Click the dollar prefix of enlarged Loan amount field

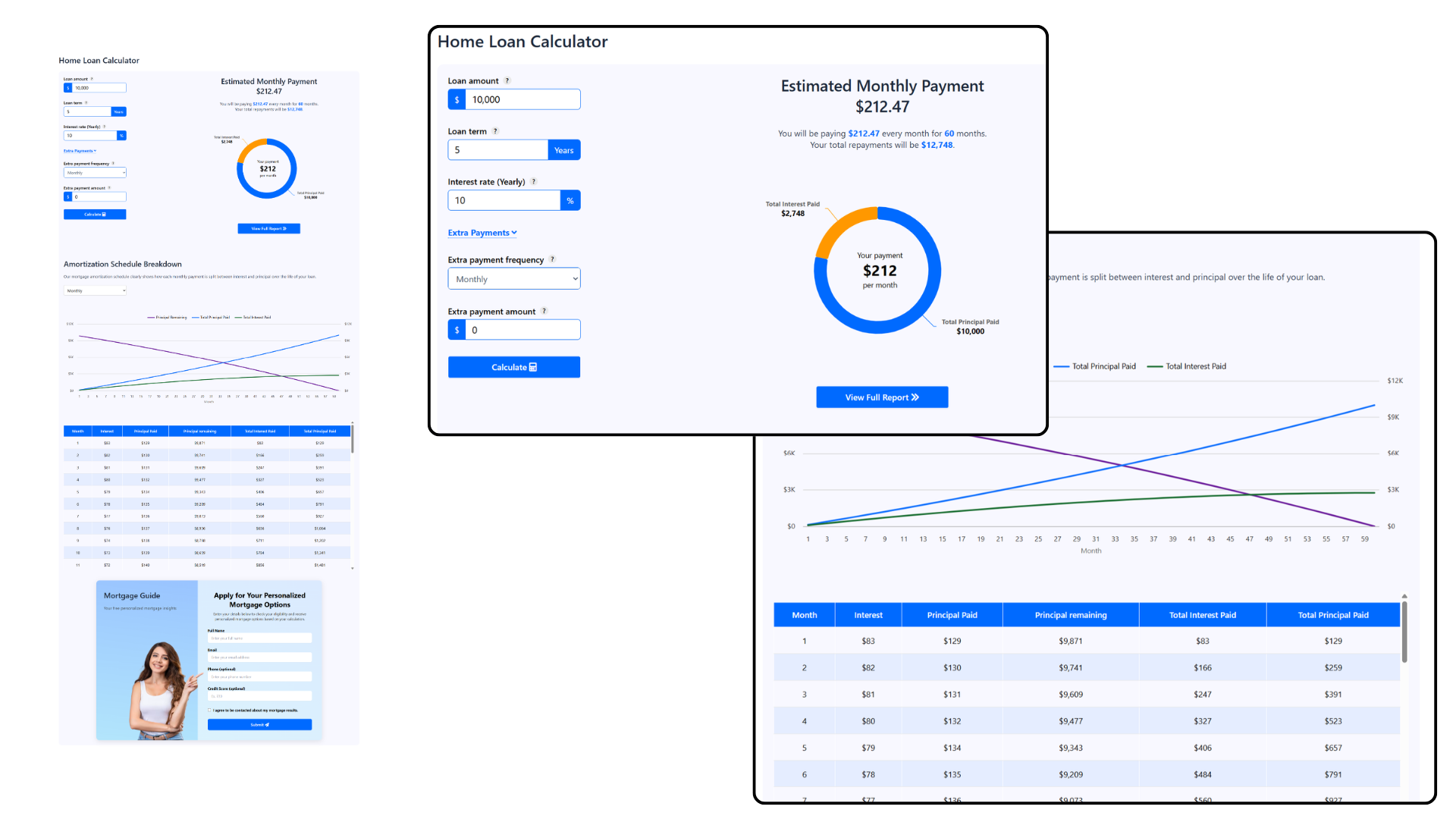pyautogui.click(x=457, y=99)
